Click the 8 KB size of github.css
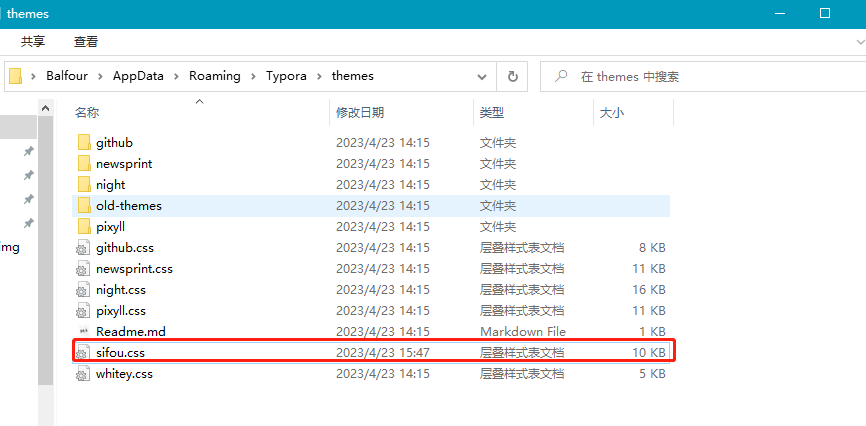The image size is (866, 426). [652, 248]
